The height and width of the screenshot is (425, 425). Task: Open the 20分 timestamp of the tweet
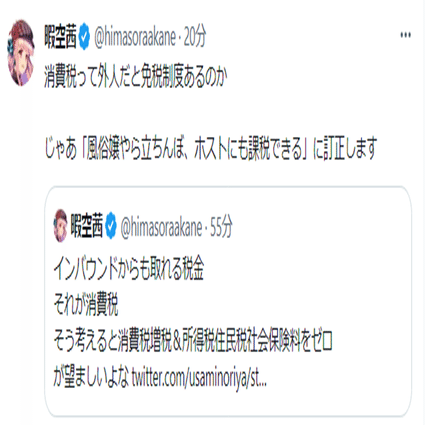(x=195, y=37)
